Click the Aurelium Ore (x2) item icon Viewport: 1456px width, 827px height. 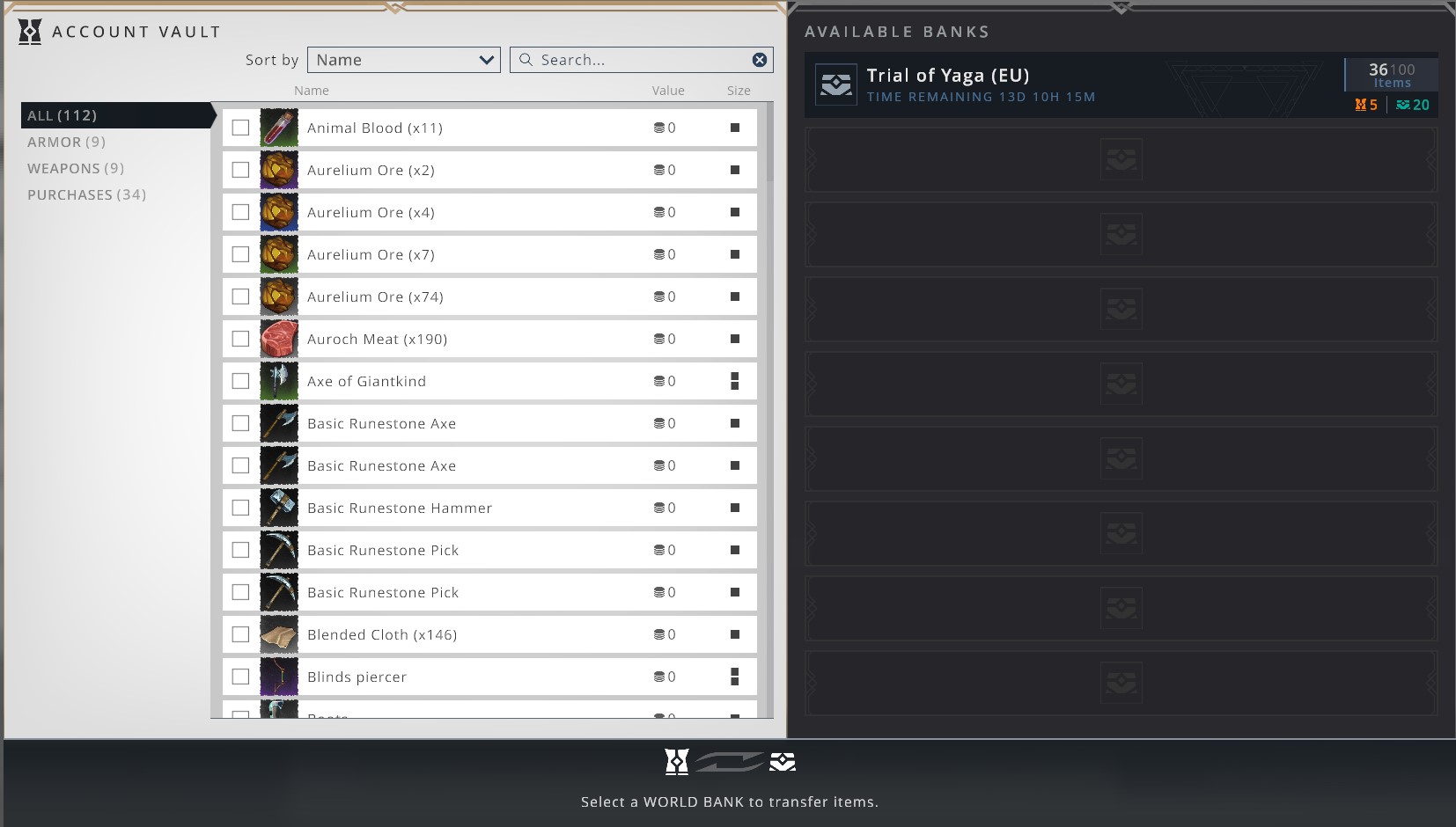pyautogui.click(x=279, y=170)
